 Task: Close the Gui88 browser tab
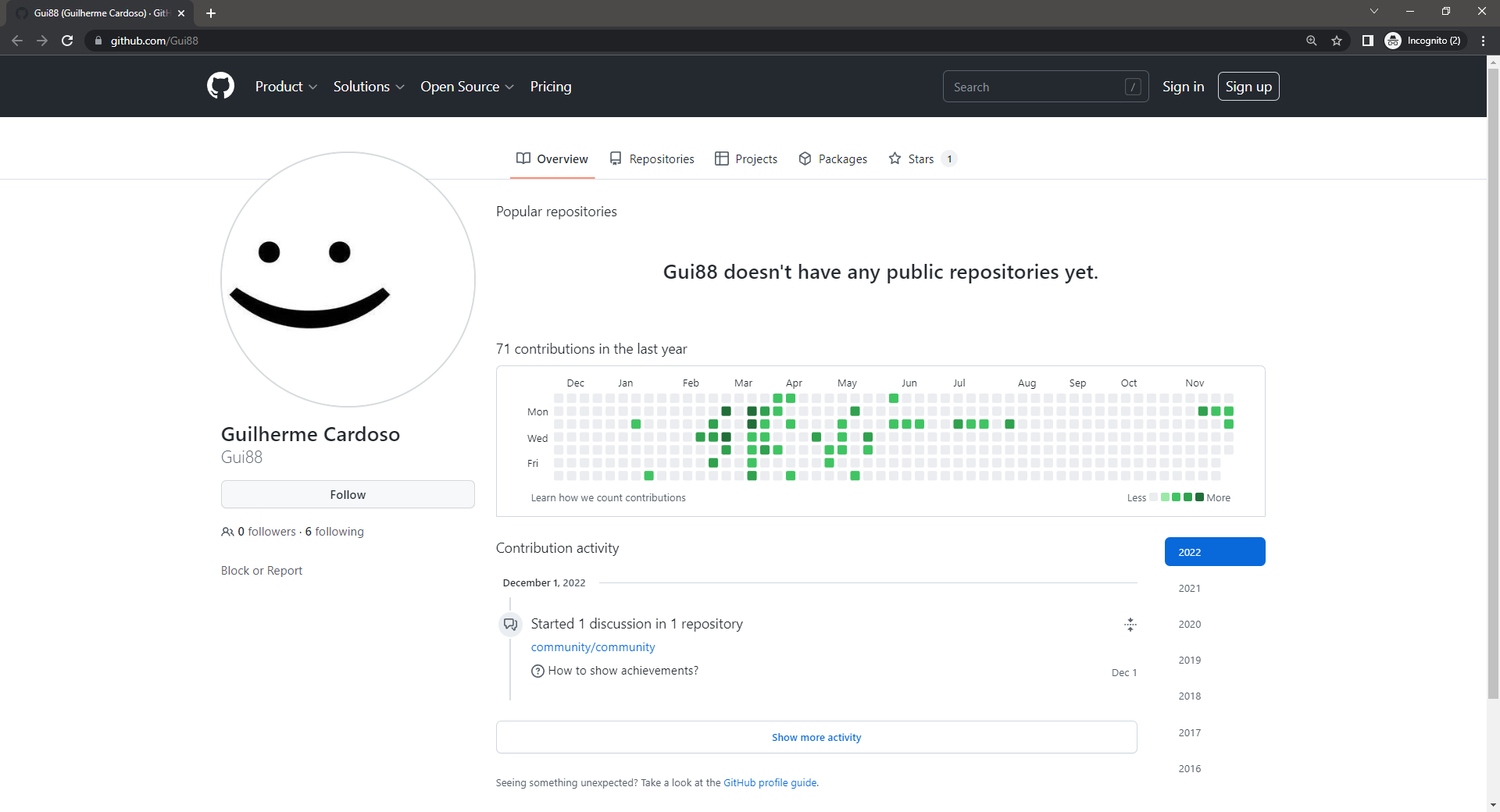tap(181, 13)
